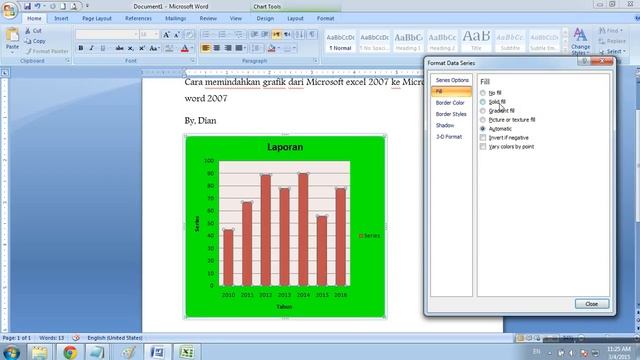Click Grow Font icon
This screenshot has height=360, width=640.
click(166, 35)
